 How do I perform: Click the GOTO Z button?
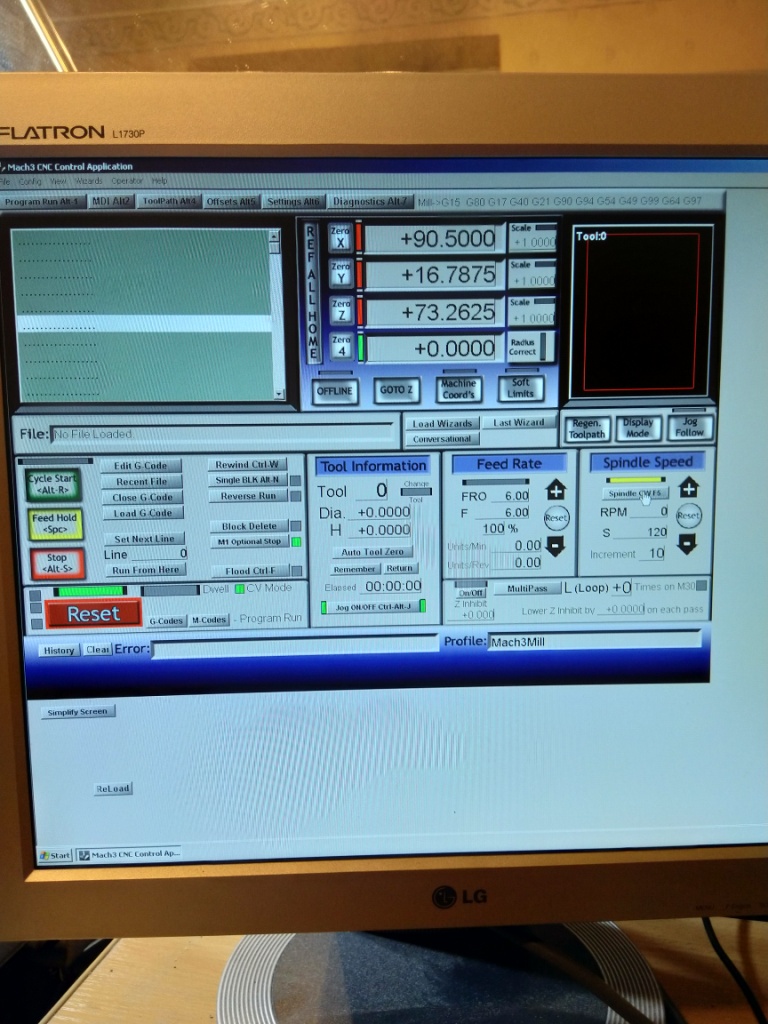396,390
